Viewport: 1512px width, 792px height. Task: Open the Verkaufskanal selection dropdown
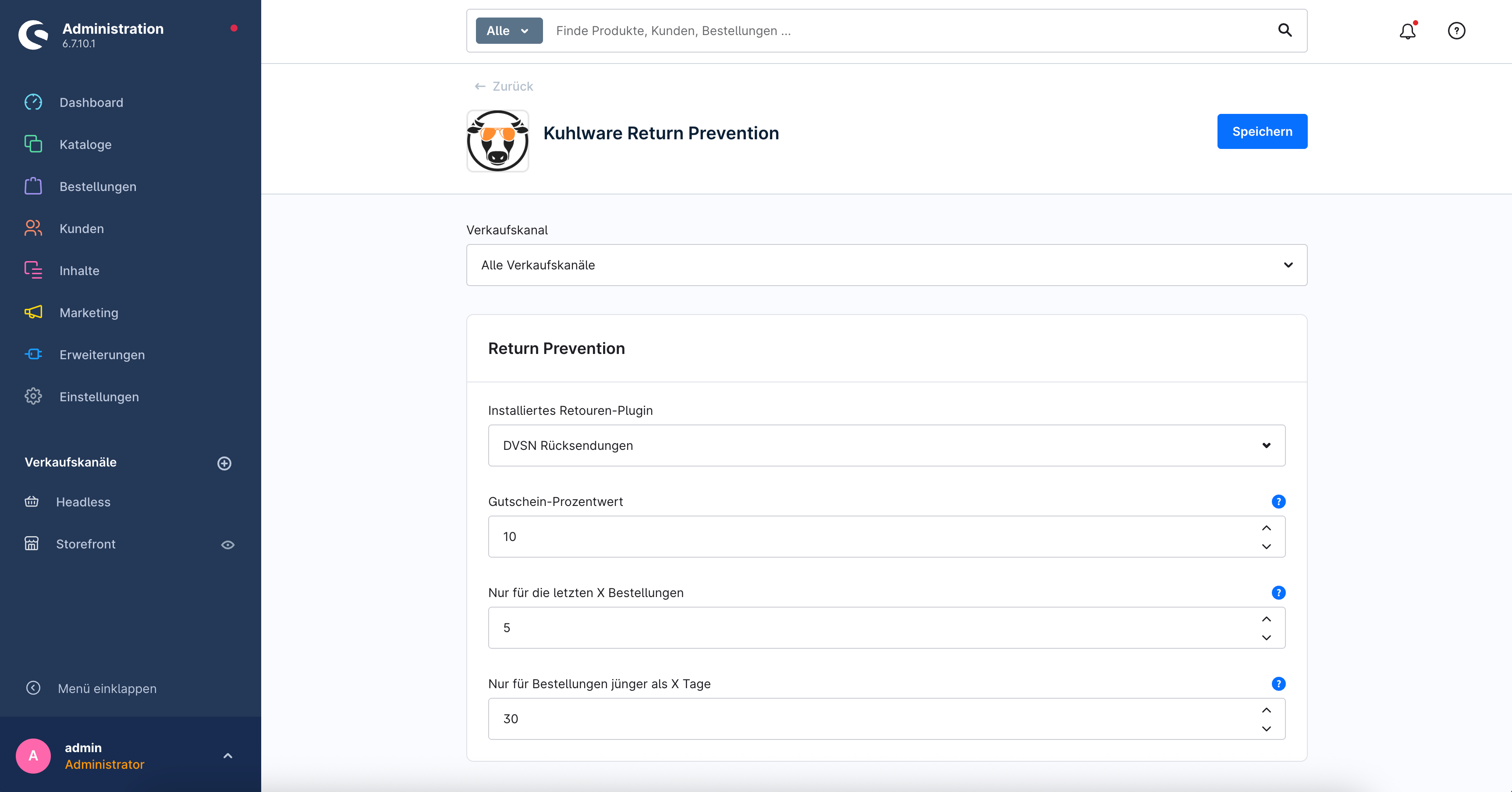pos(887,265)
